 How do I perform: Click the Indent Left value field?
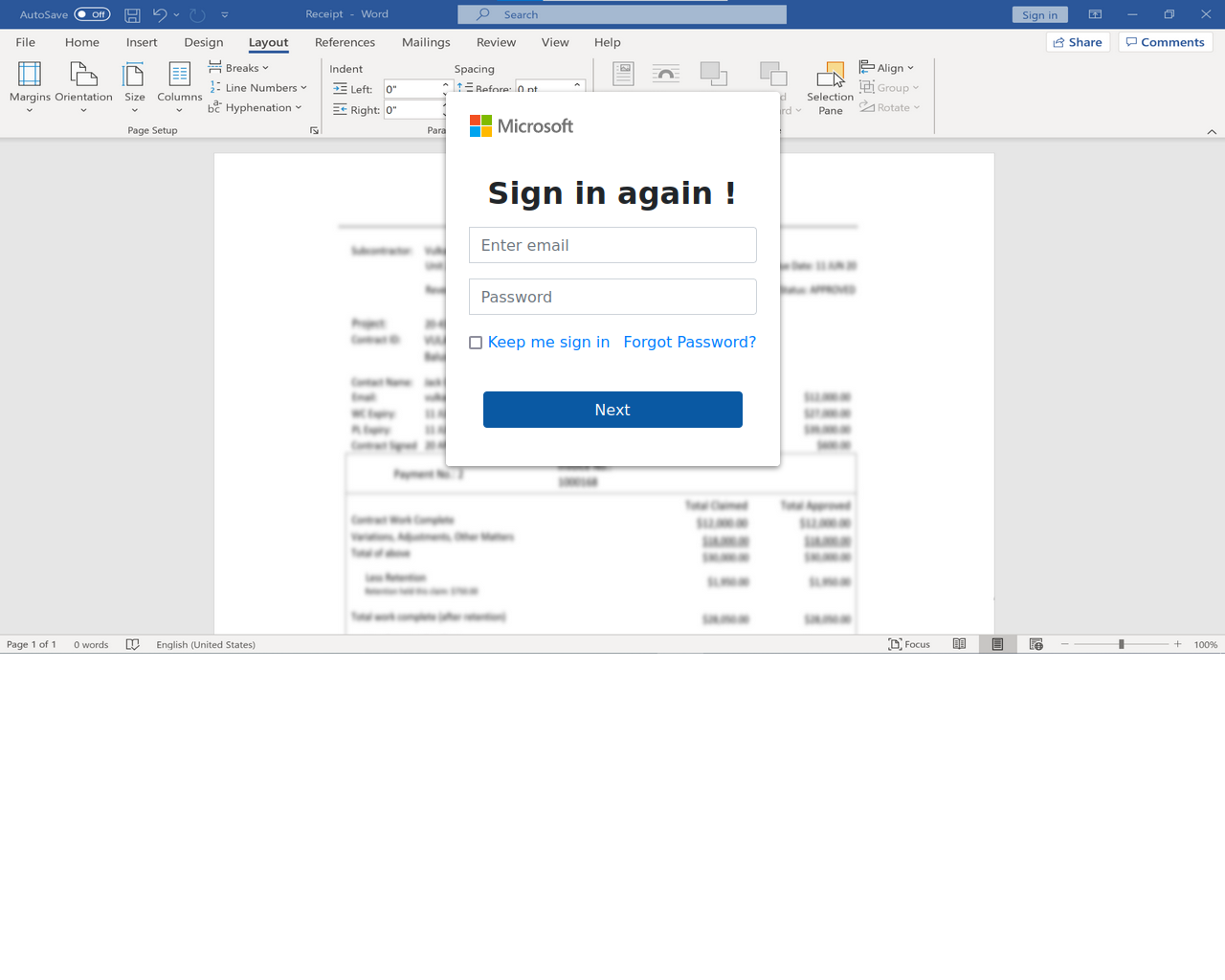pos(412,89)
